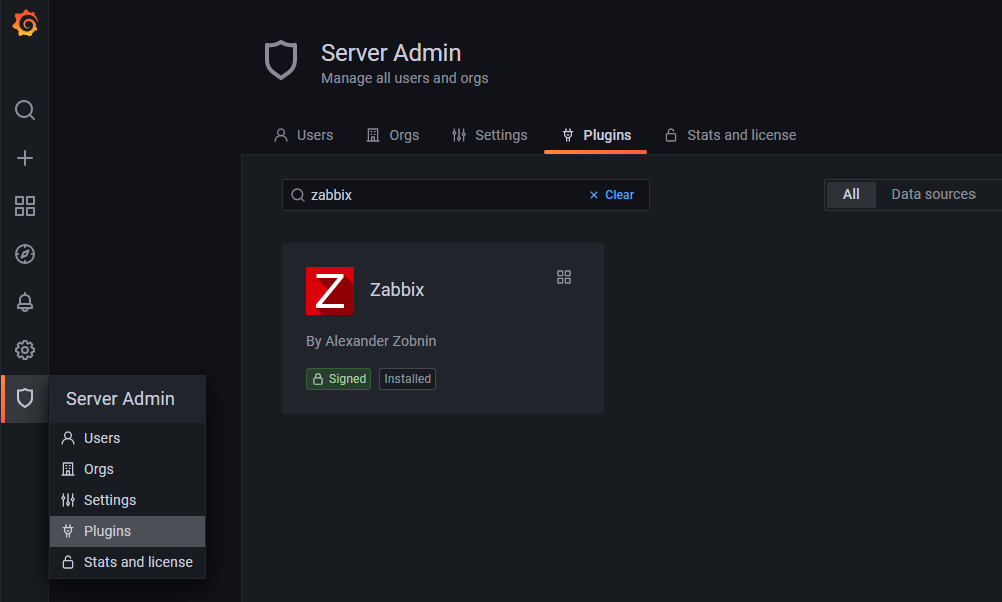This screenshot has width=1002, height=602.
Task: Open the Grafana home logo
Action: (25, 23)
